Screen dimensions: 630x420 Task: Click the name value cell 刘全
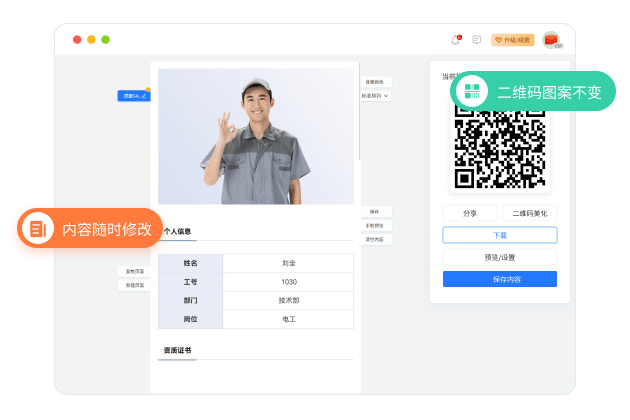point(288,263)
